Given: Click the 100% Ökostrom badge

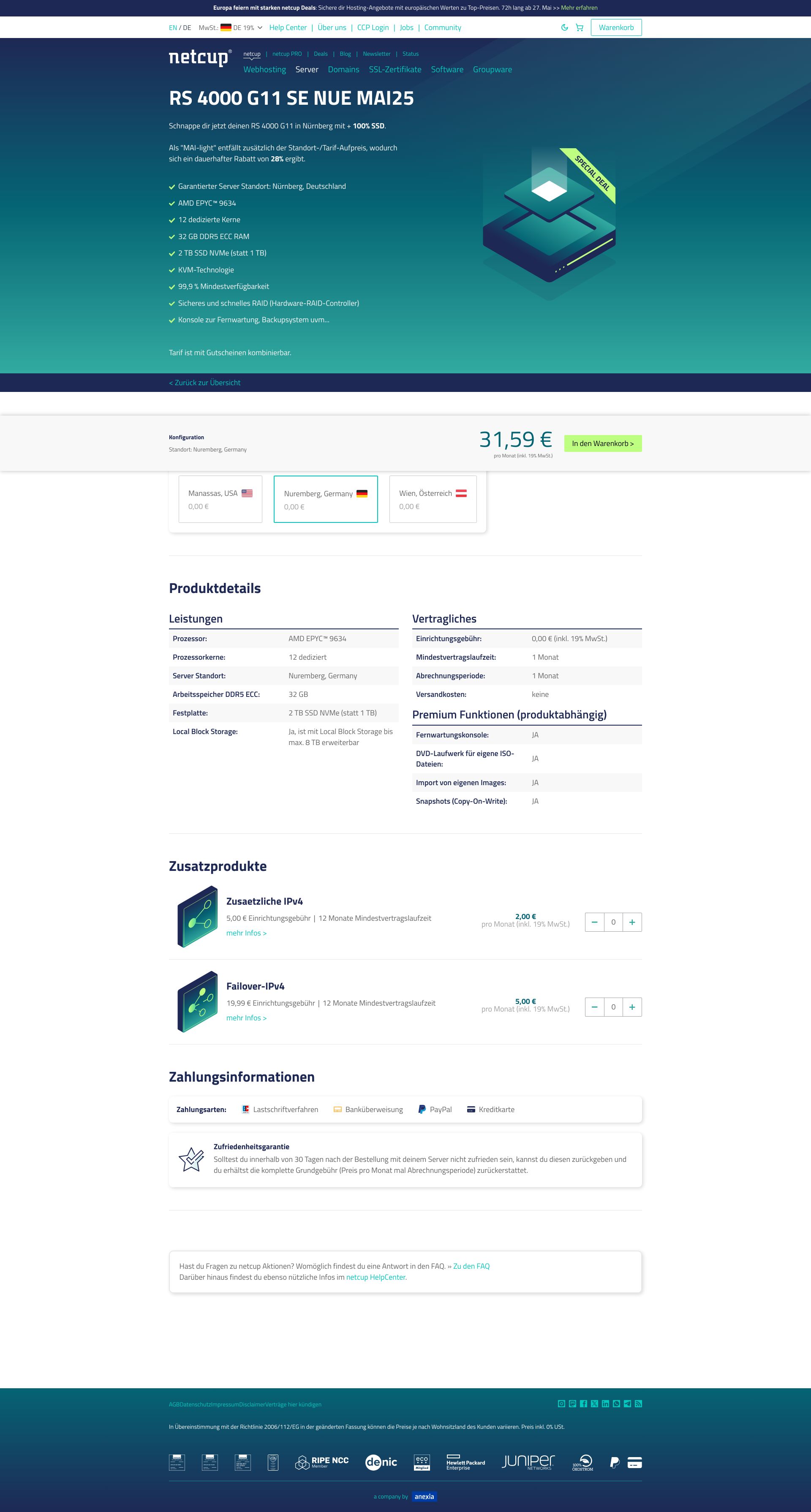Looking at the screenshot, I should [583, 1462].
